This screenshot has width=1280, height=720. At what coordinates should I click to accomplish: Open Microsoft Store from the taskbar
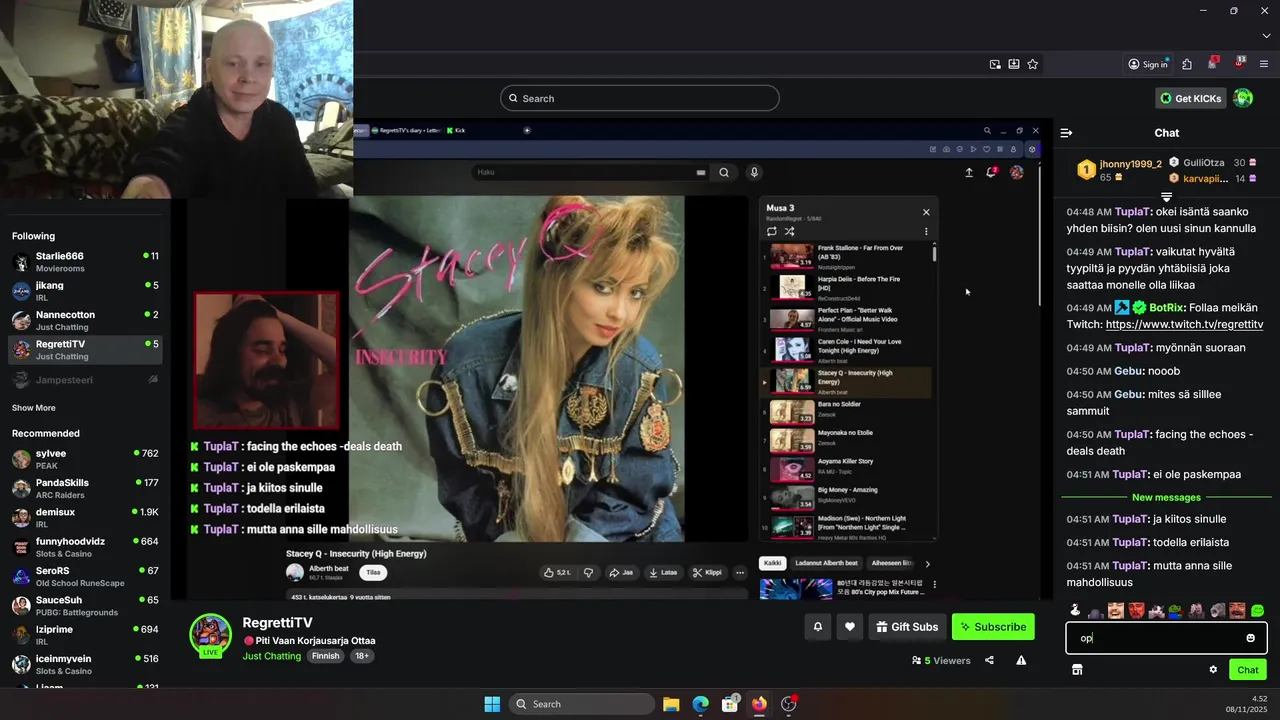click(x=730, y=704)
